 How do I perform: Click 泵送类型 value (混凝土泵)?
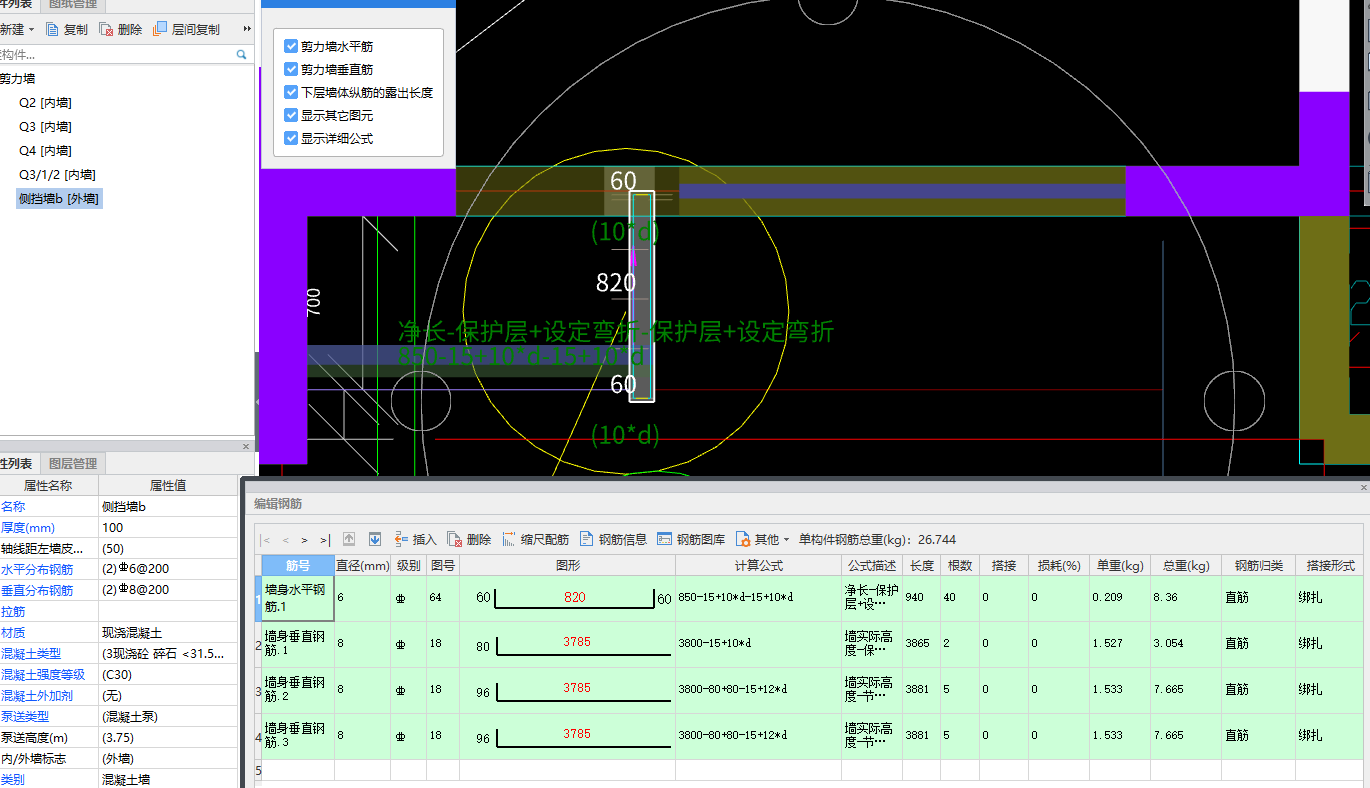(x=168, y=716)
